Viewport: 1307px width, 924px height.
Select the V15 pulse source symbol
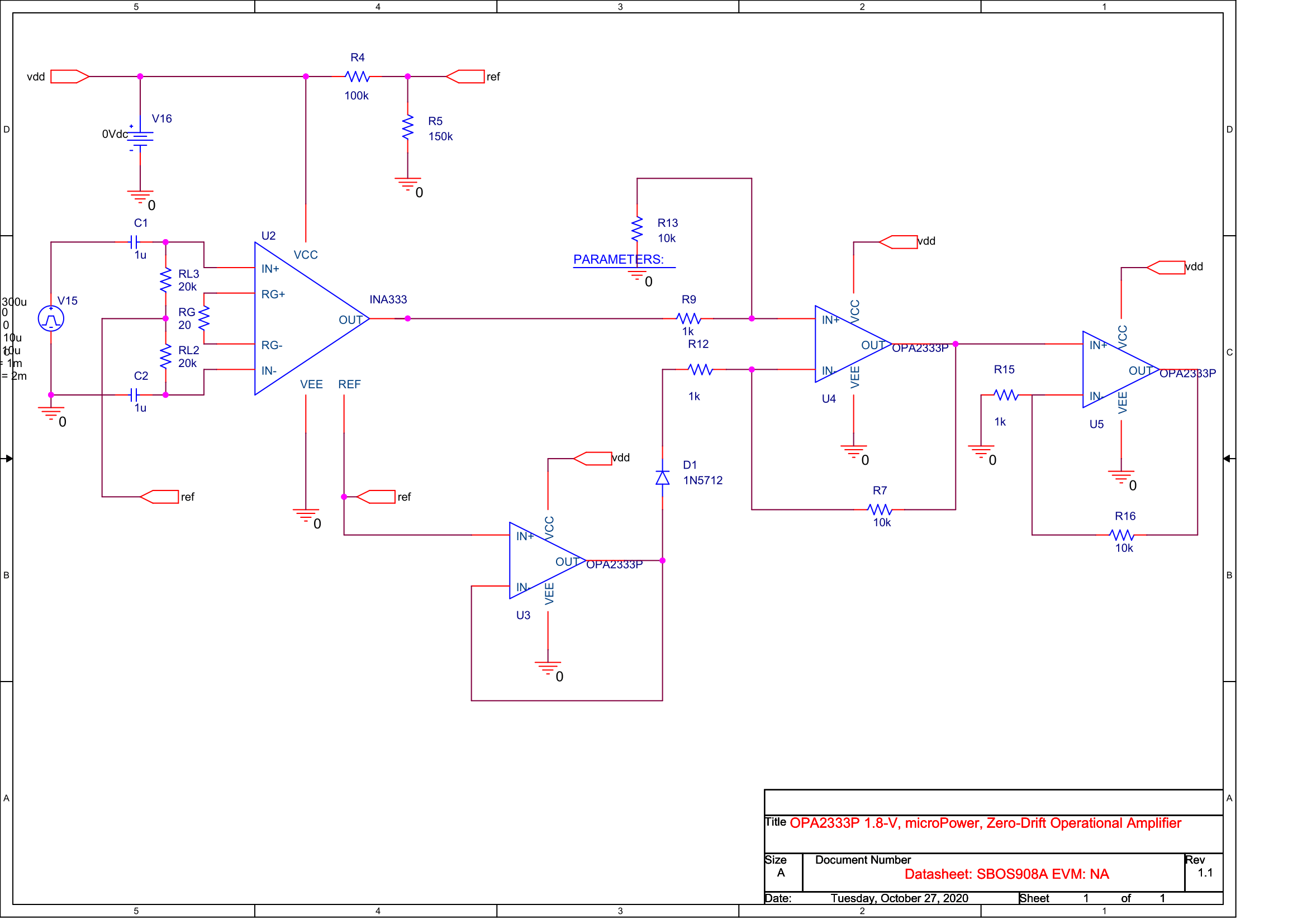pos(51,318)
